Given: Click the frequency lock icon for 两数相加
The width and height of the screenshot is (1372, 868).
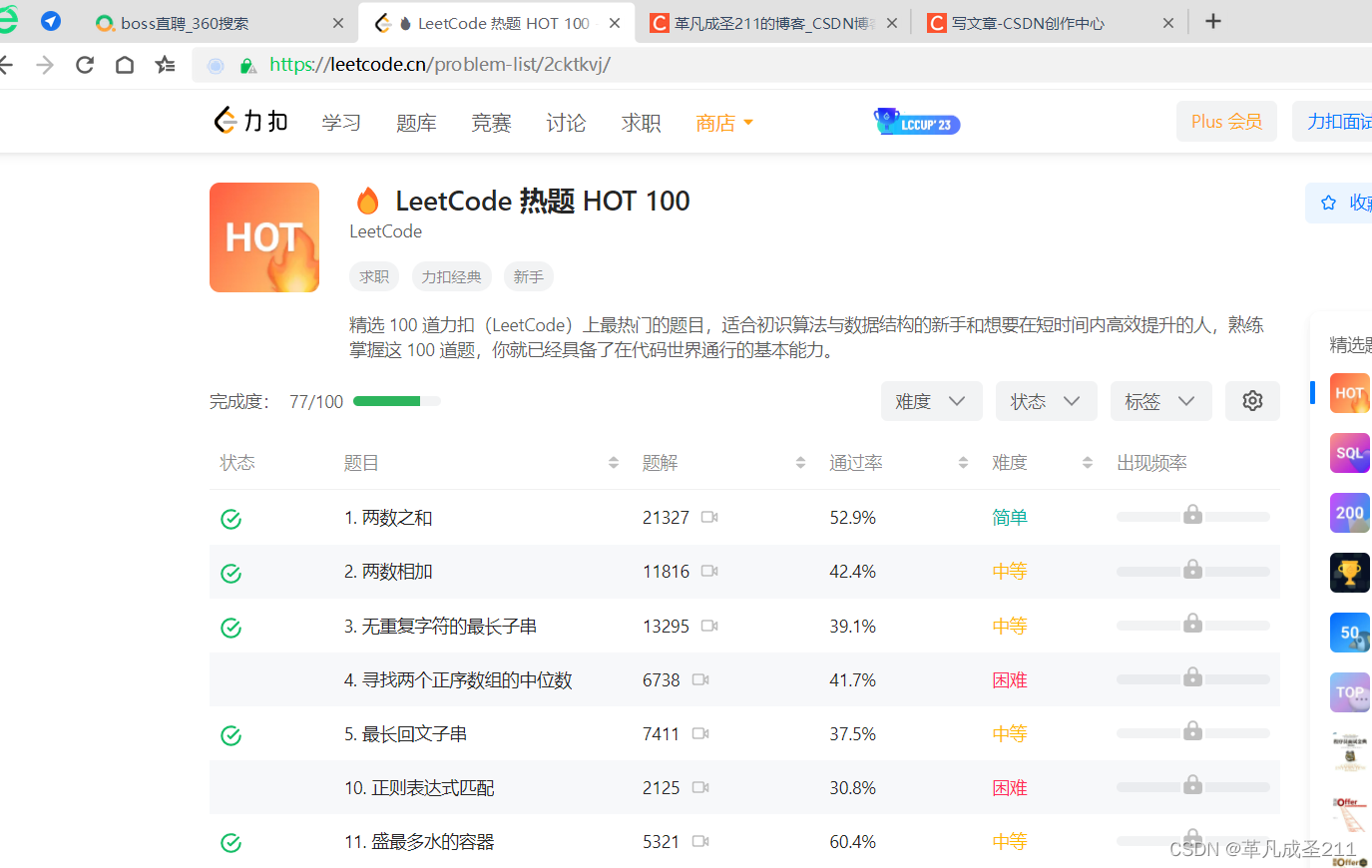Looking at the screenshot, I should [1192, 569].
